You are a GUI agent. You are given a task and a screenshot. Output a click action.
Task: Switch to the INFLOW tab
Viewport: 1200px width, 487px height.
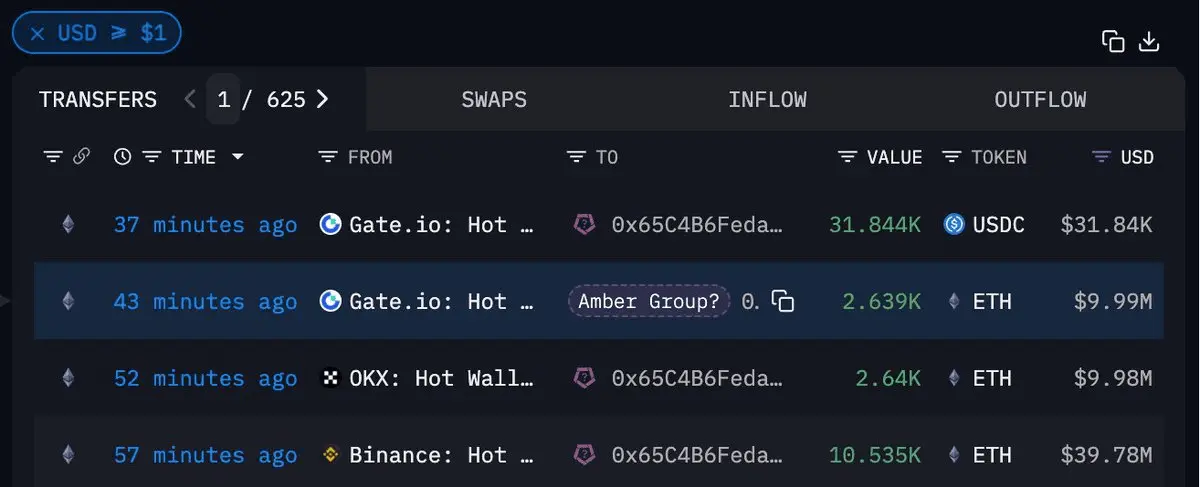[x=767, y=100]
